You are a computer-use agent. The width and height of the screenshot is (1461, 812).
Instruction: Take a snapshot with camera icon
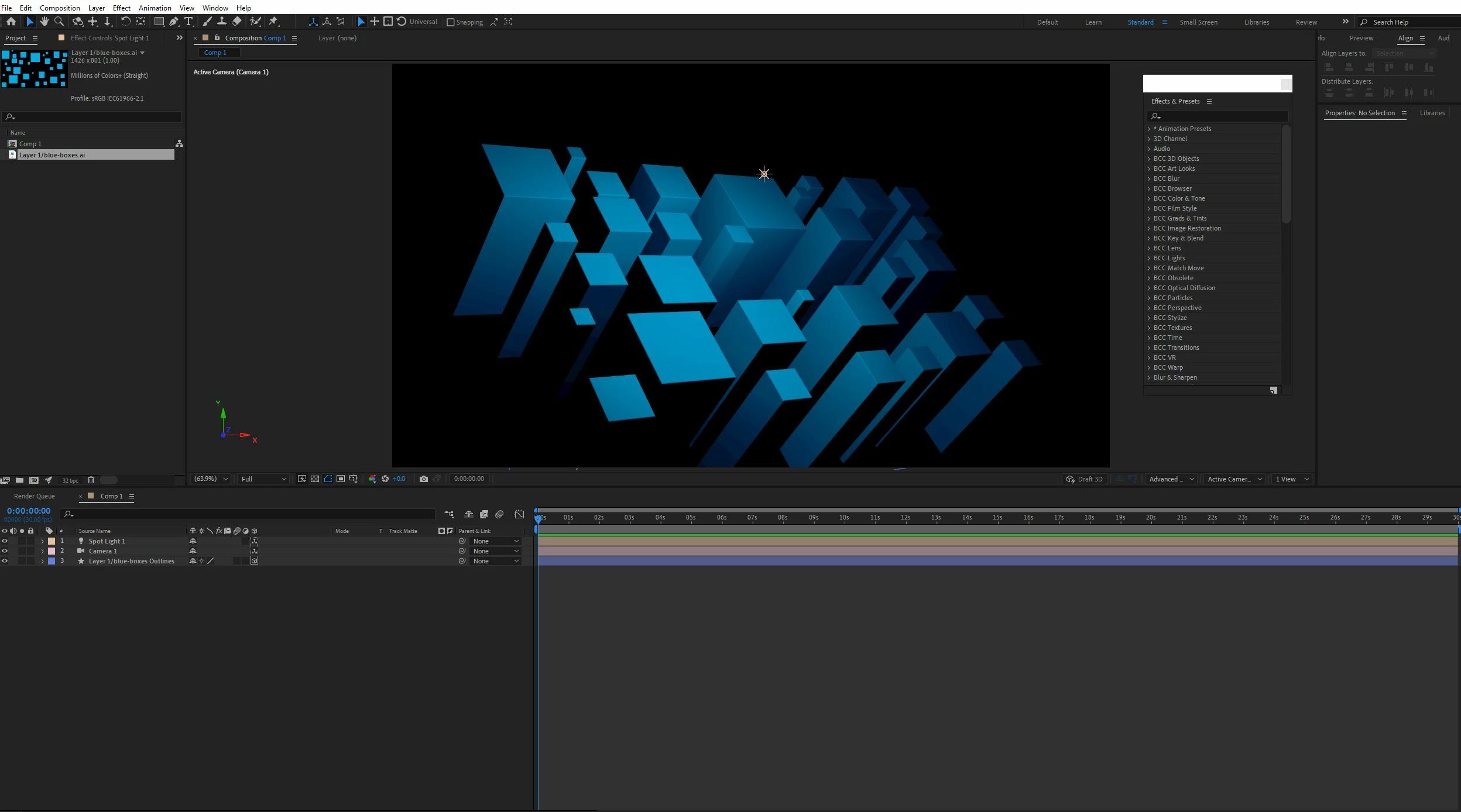pos(424,479)
